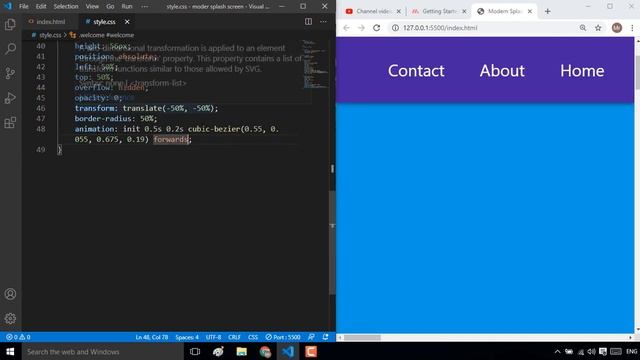
Task: Open the Windows Start menu
Action: [10, 351]
